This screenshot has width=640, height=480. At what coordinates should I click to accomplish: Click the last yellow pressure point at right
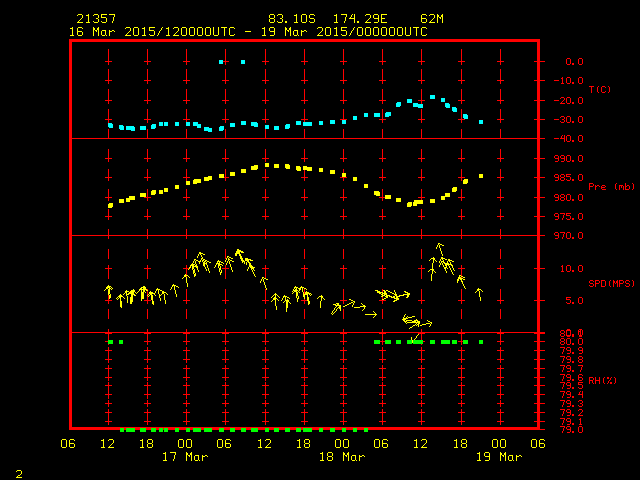click(x=481, y=176)
